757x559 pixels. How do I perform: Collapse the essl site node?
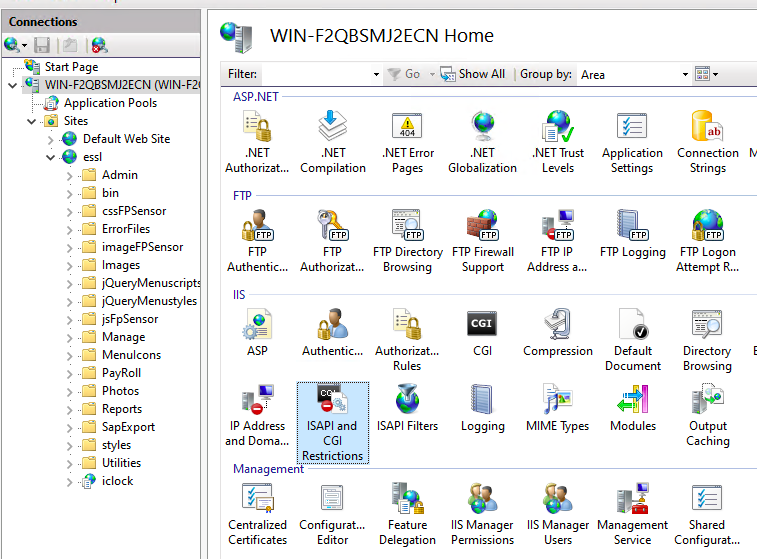[x=51, y=157]
